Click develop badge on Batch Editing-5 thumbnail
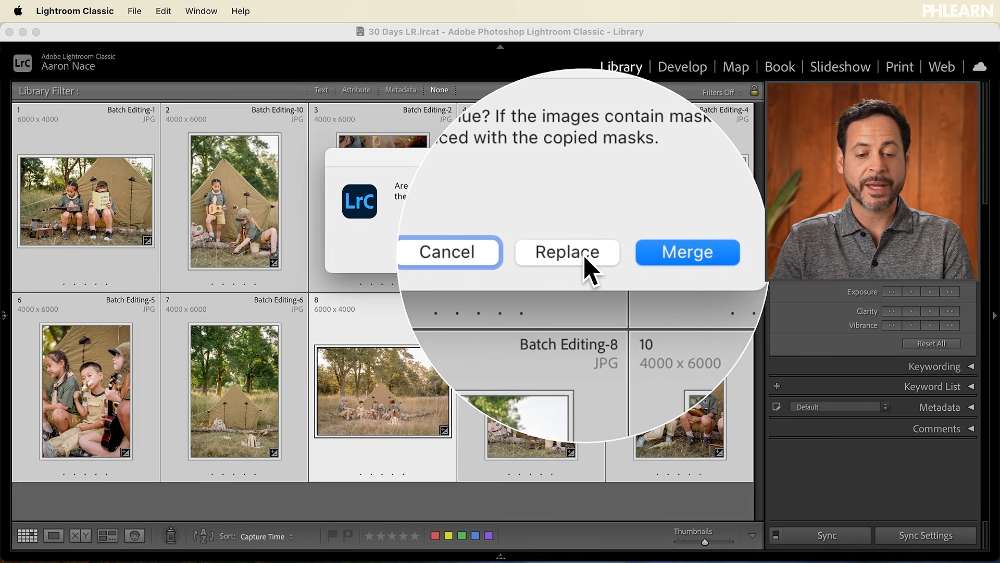 point(126,453)
